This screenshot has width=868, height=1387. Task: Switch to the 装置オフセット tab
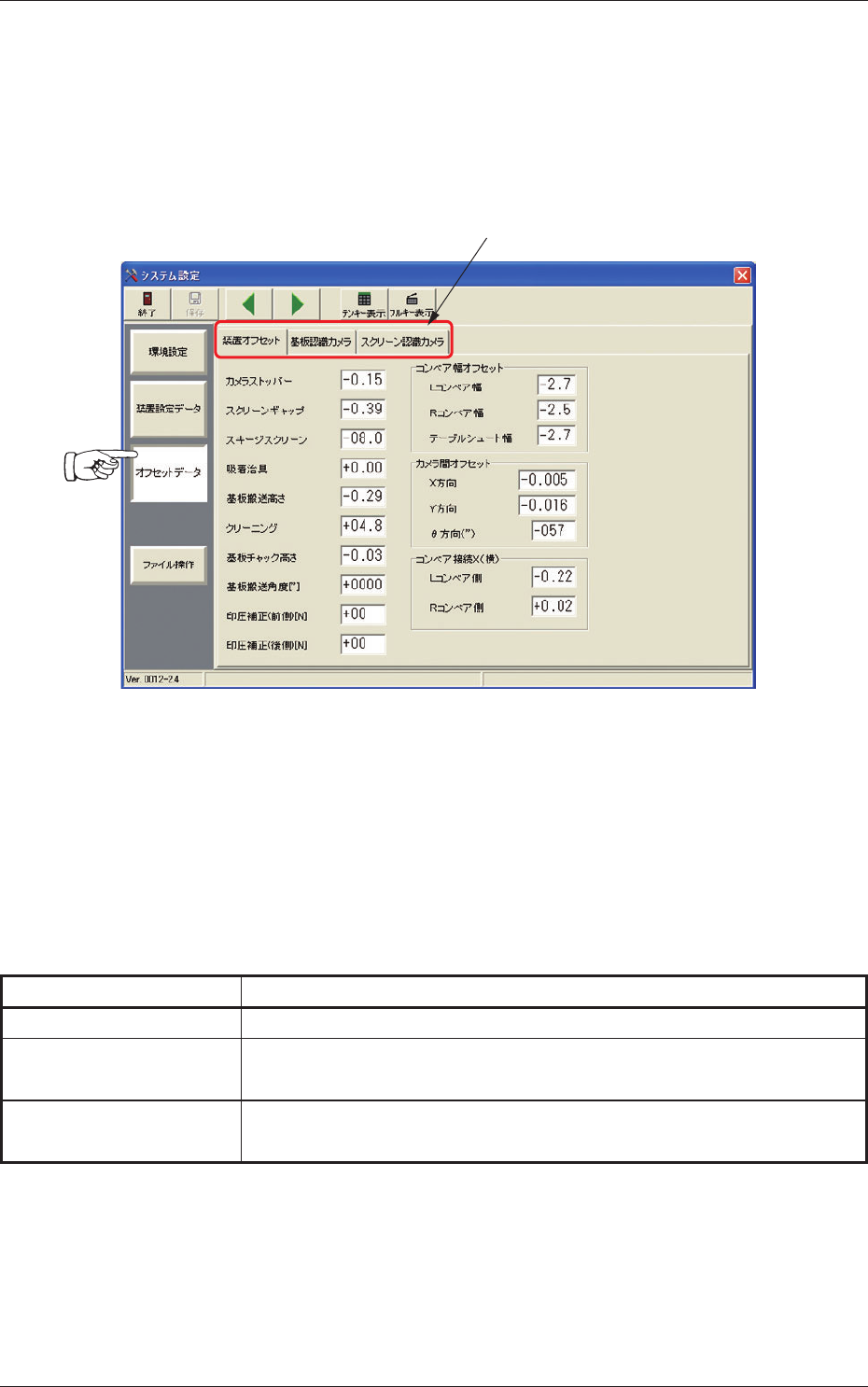coord(251,341)
